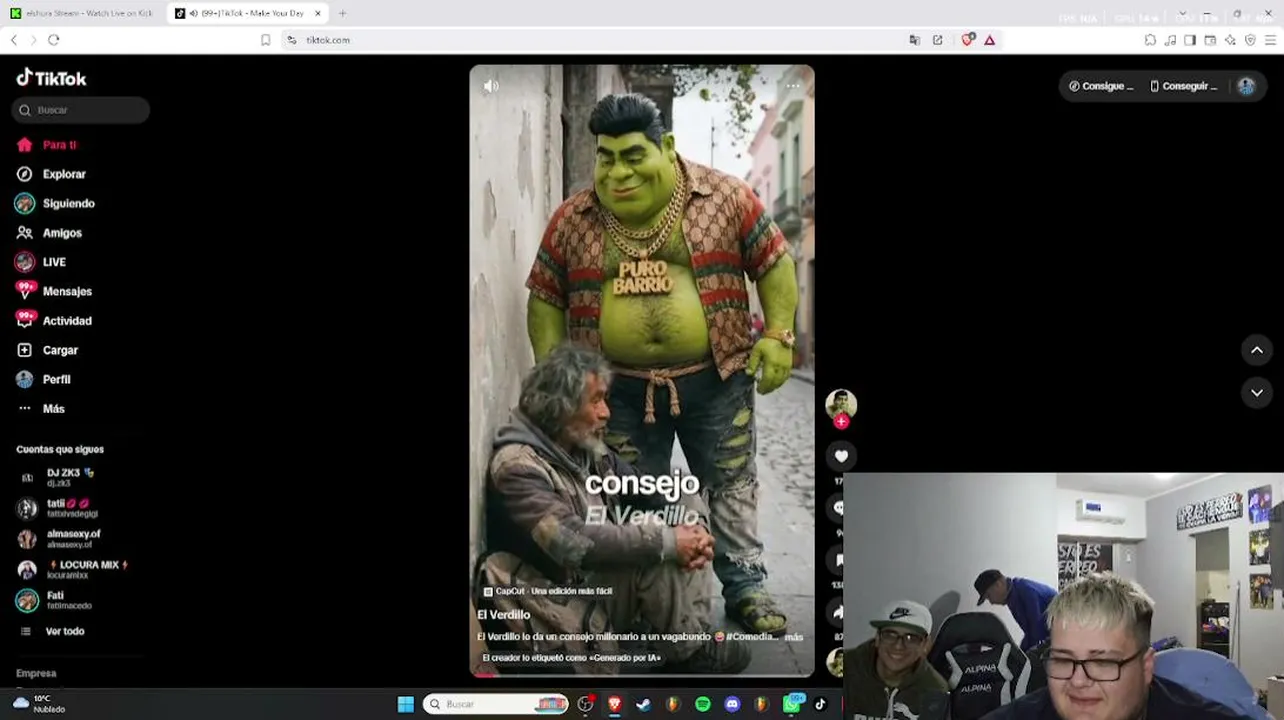Viewport: 1284px width, 720px height.
Task: Go to next video with down arrow
Action: click(1257, 392)
